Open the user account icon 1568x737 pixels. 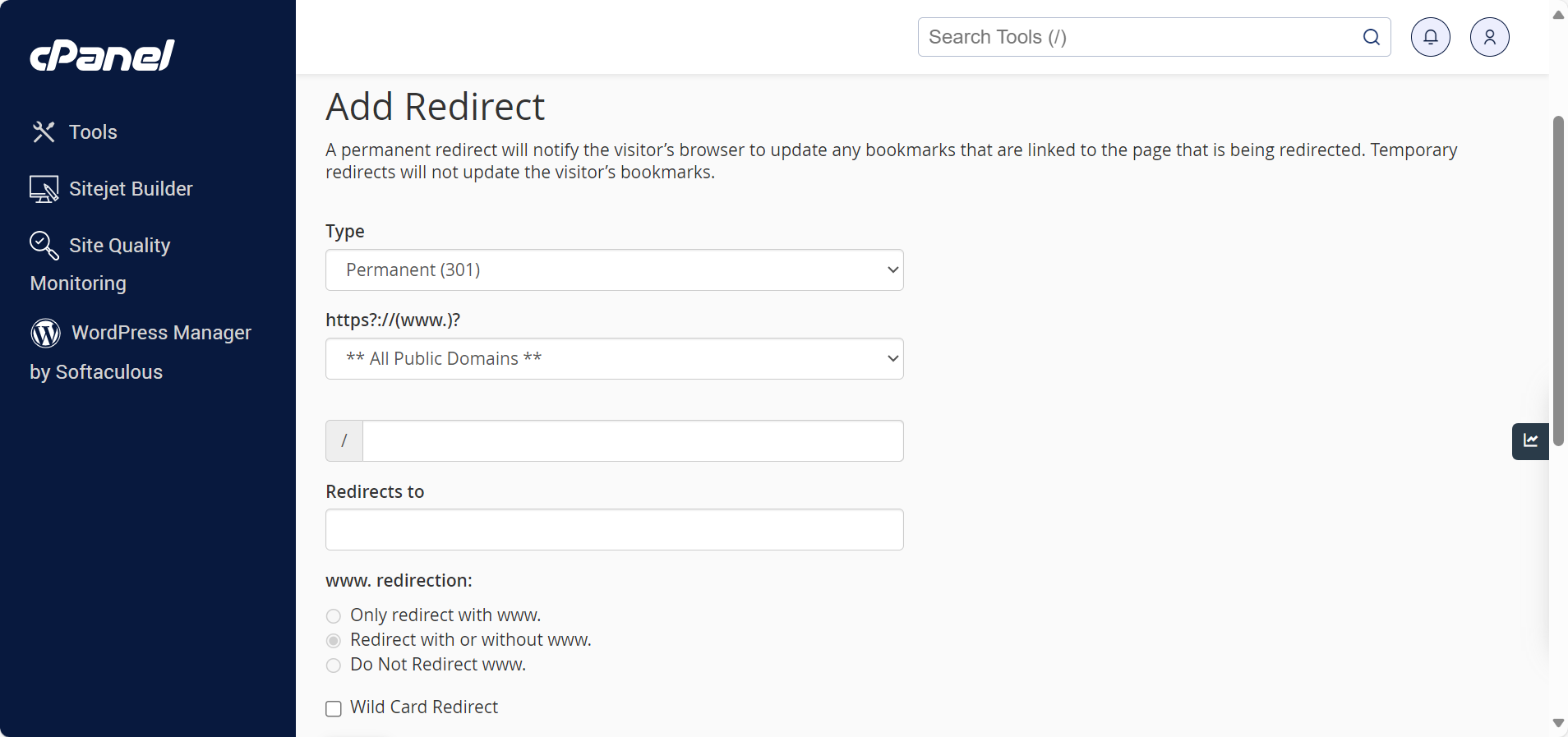point(1489,37)
